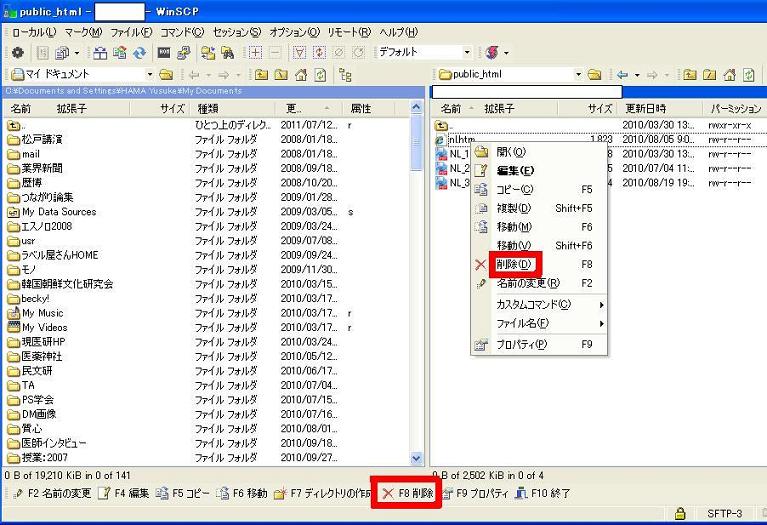Click the local panel back arrow
The image size is (767, 525).
(x=197, y=74)
